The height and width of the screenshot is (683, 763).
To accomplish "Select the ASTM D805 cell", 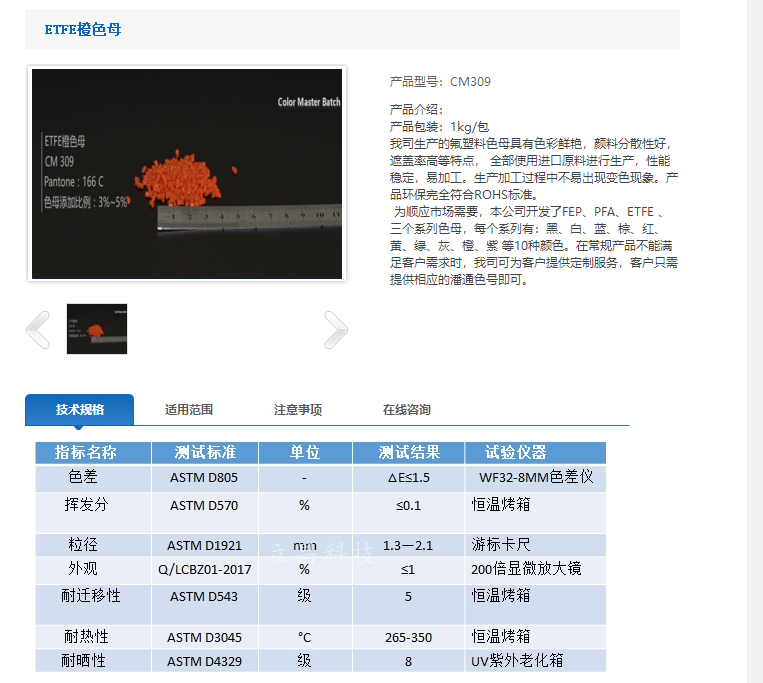I will coord(204,478).
